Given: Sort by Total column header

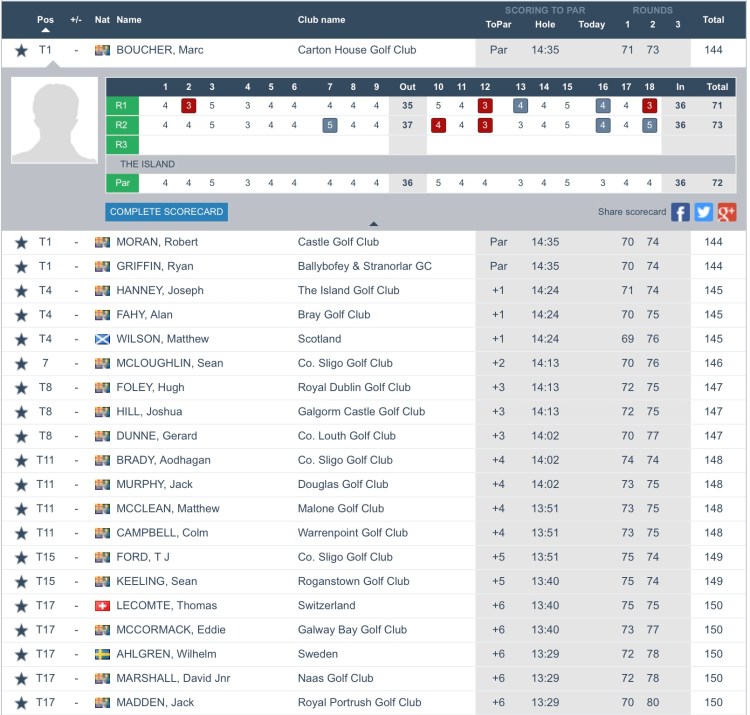Looking at the screenshot, I should pos(712,19).
